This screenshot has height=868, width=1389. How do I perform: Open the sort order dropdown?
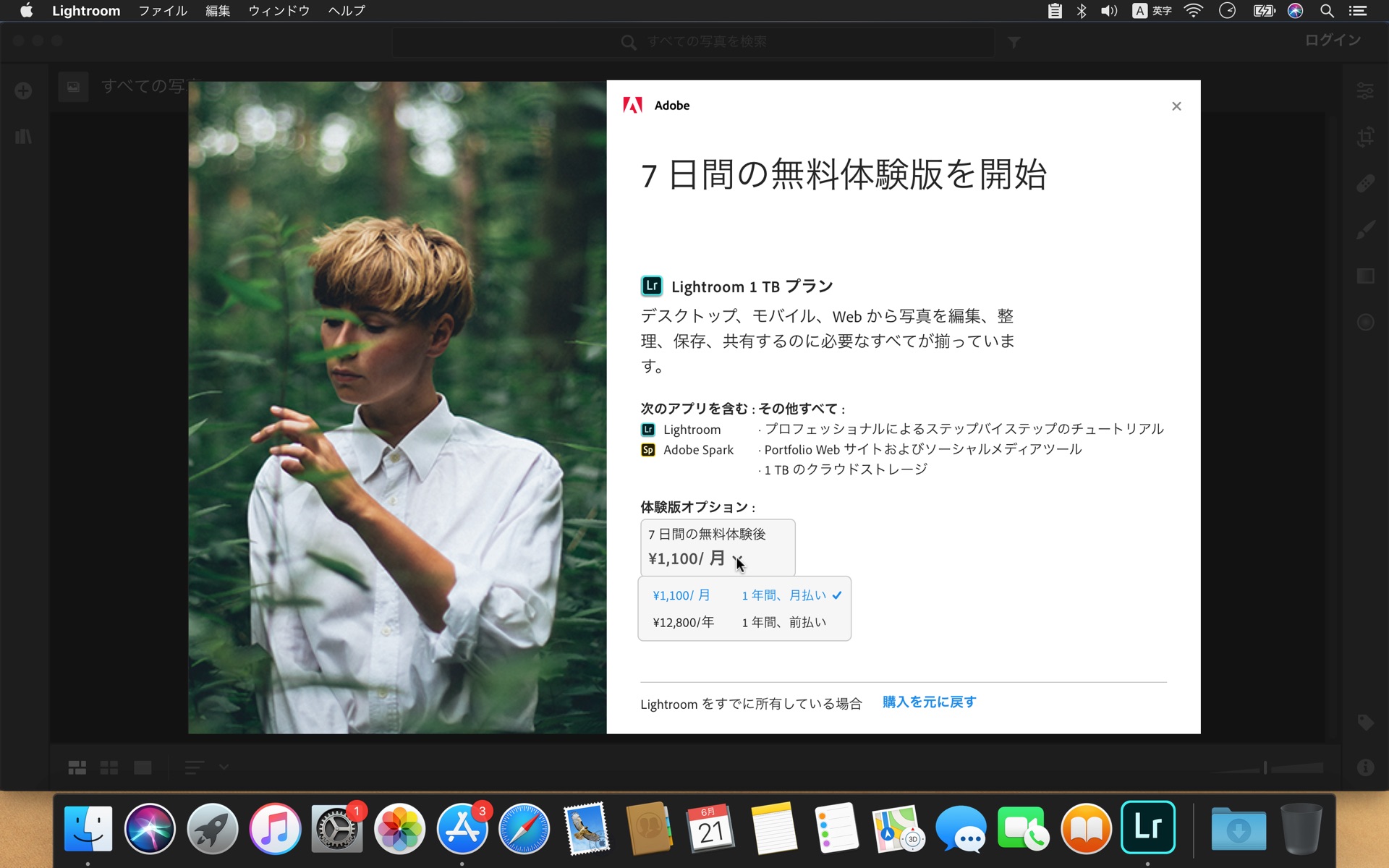point(206,767)
